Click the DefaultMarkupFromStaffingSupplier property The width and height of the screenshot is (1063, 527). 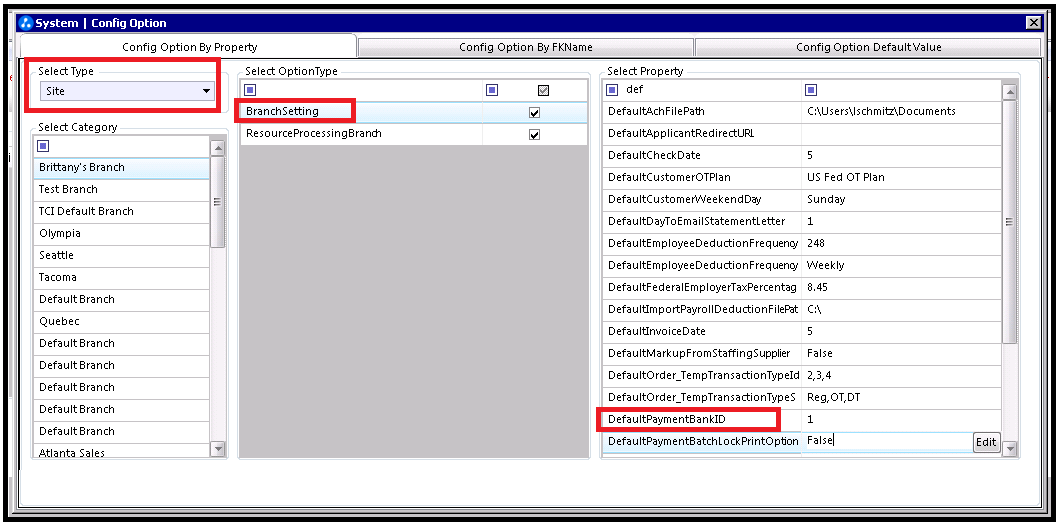tap(702, 353)
